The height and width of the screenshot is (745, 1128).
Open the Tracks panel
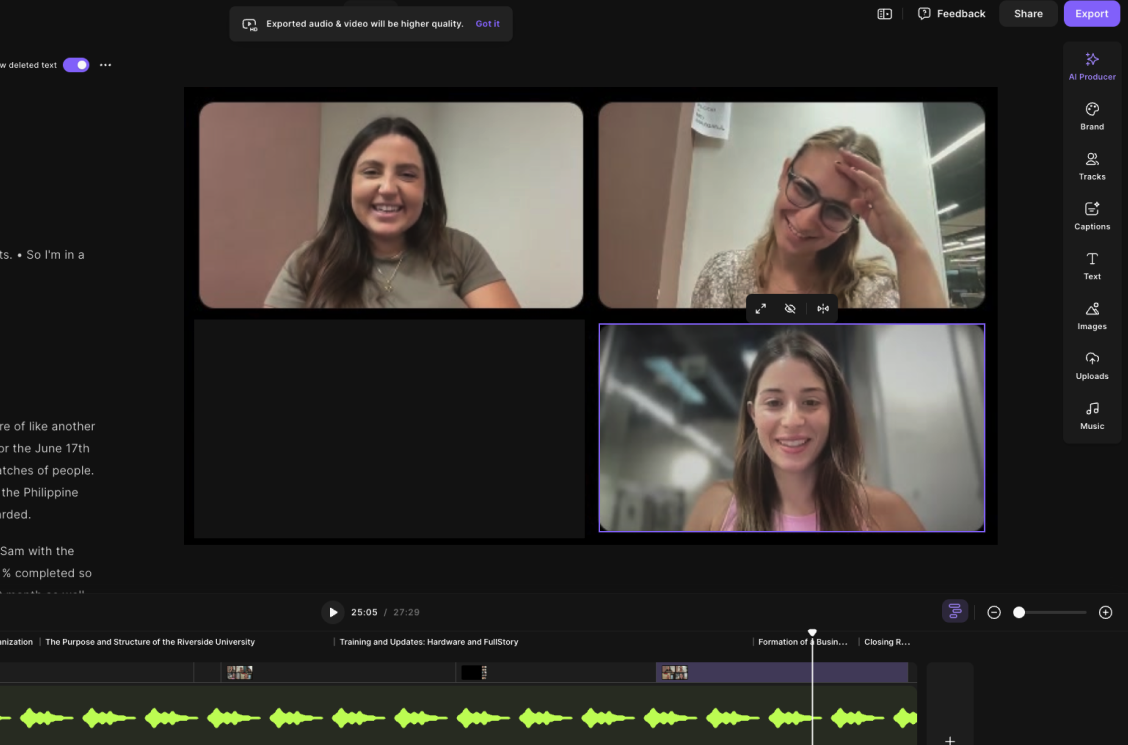click(x=1092, y=166)
